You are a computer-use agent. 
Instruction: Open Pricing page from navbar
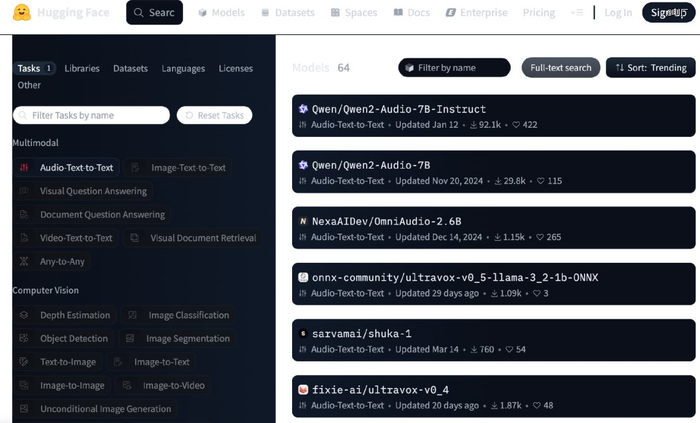(x=539, y=12)
